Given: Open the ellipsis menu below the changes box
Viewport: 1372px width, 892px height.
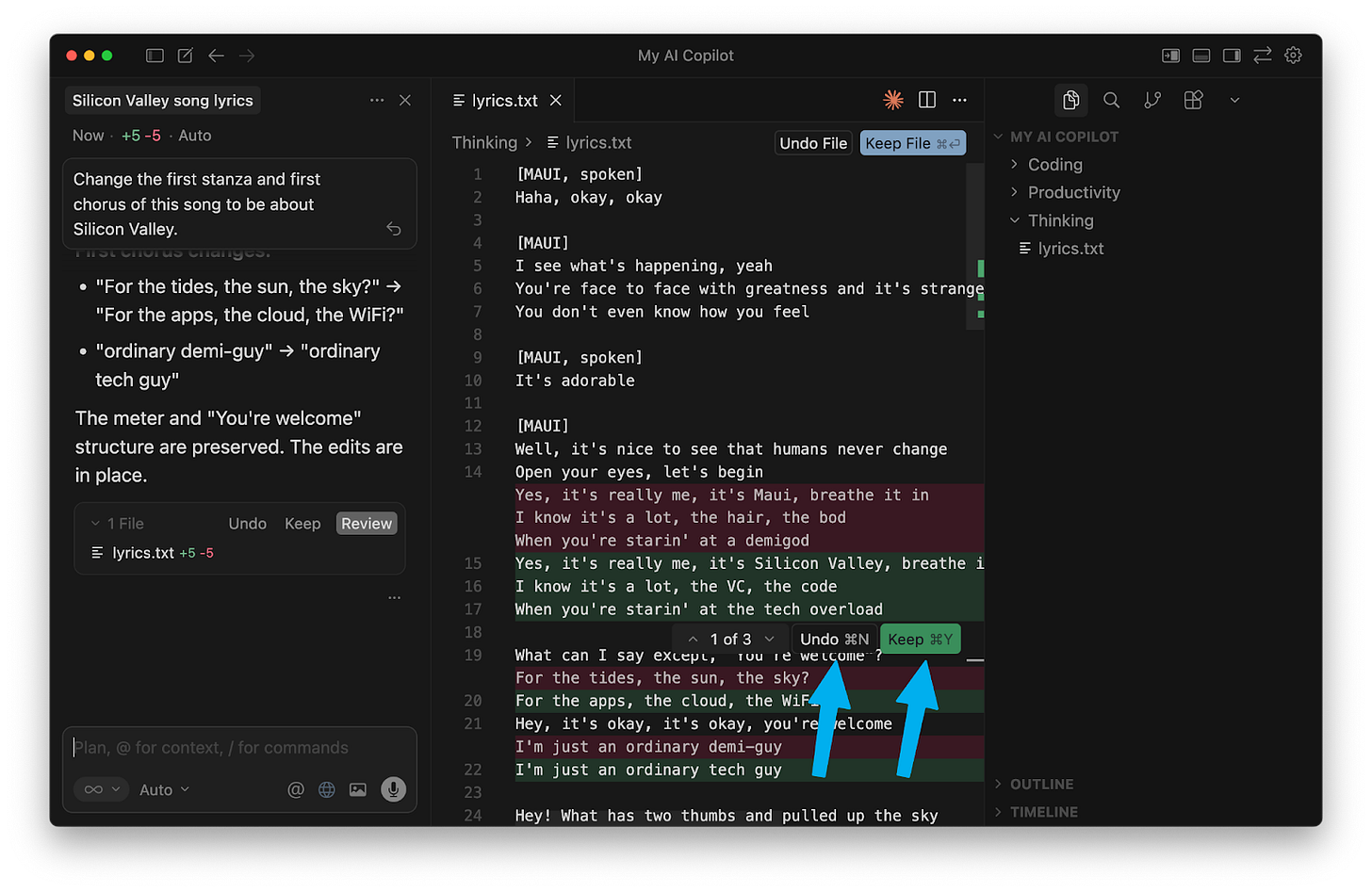Looking at the screenshot, I should pyautogui.click(x=394, y=597).
